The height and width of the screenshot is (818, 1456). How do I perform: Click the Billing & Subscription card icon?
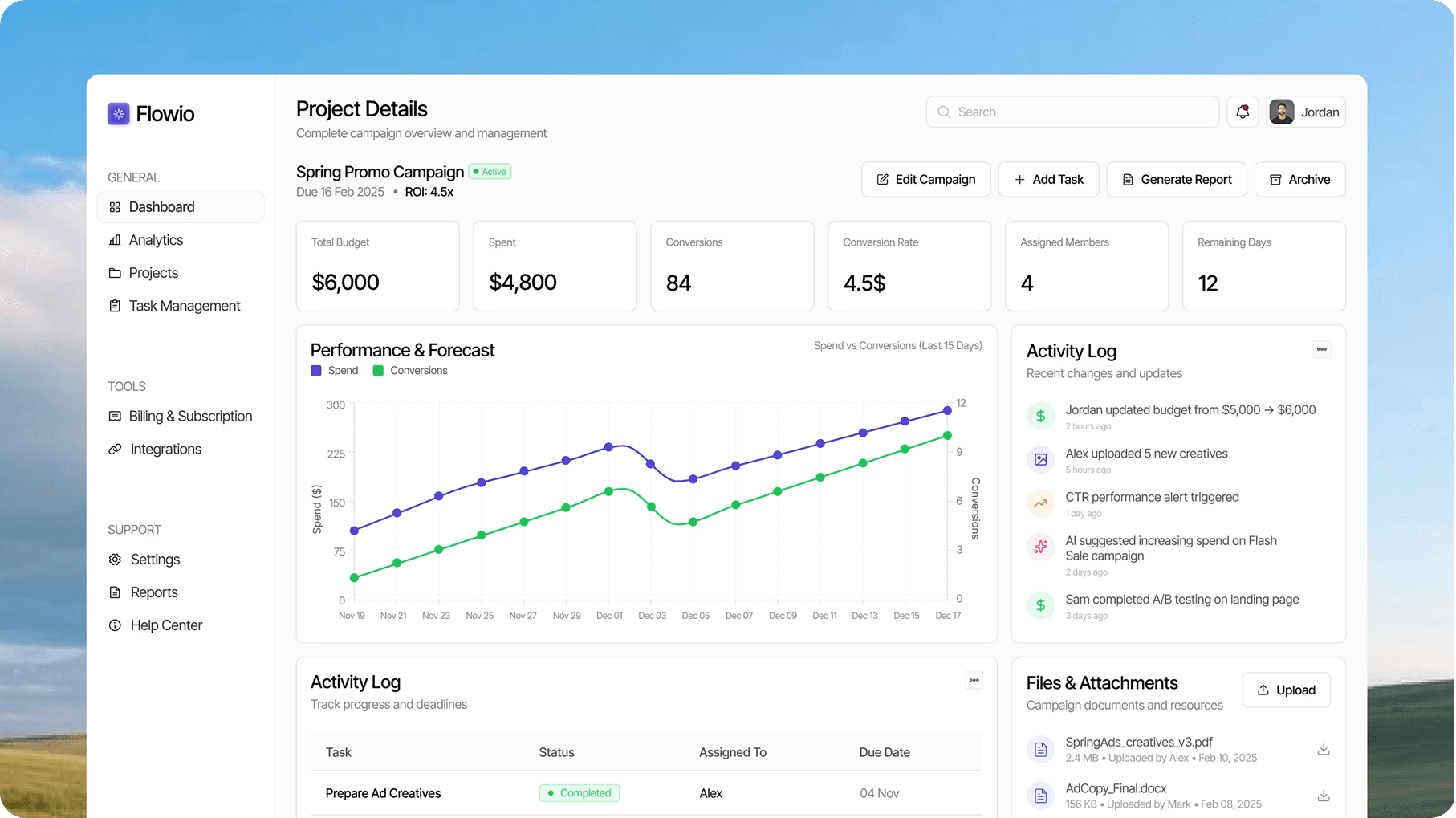coord(115,416)
